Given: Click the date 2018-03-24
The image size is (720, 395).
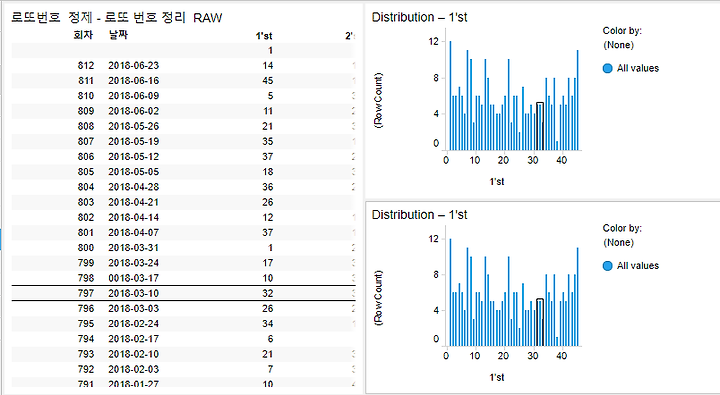Looking at the screenshot, I should [x=134, y=263].
